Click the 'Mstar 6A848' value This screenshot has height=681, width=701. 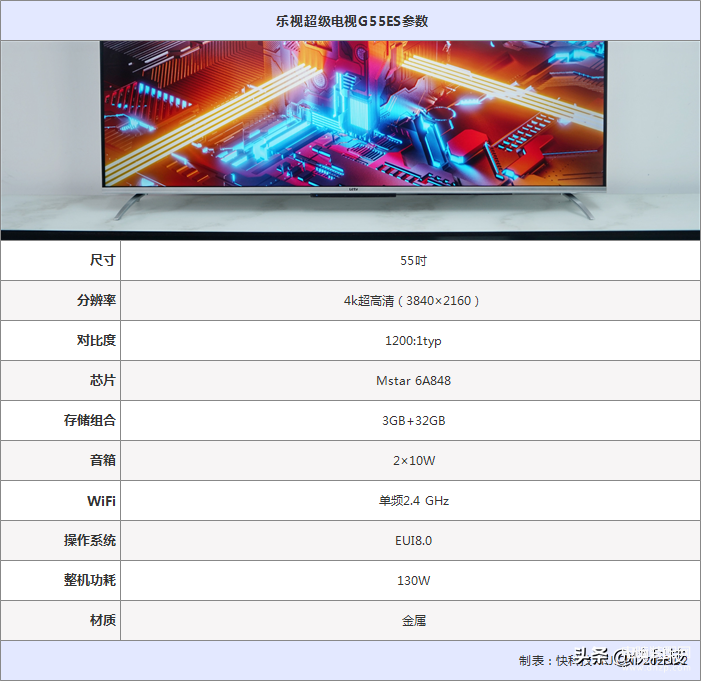tap(413, 381)
